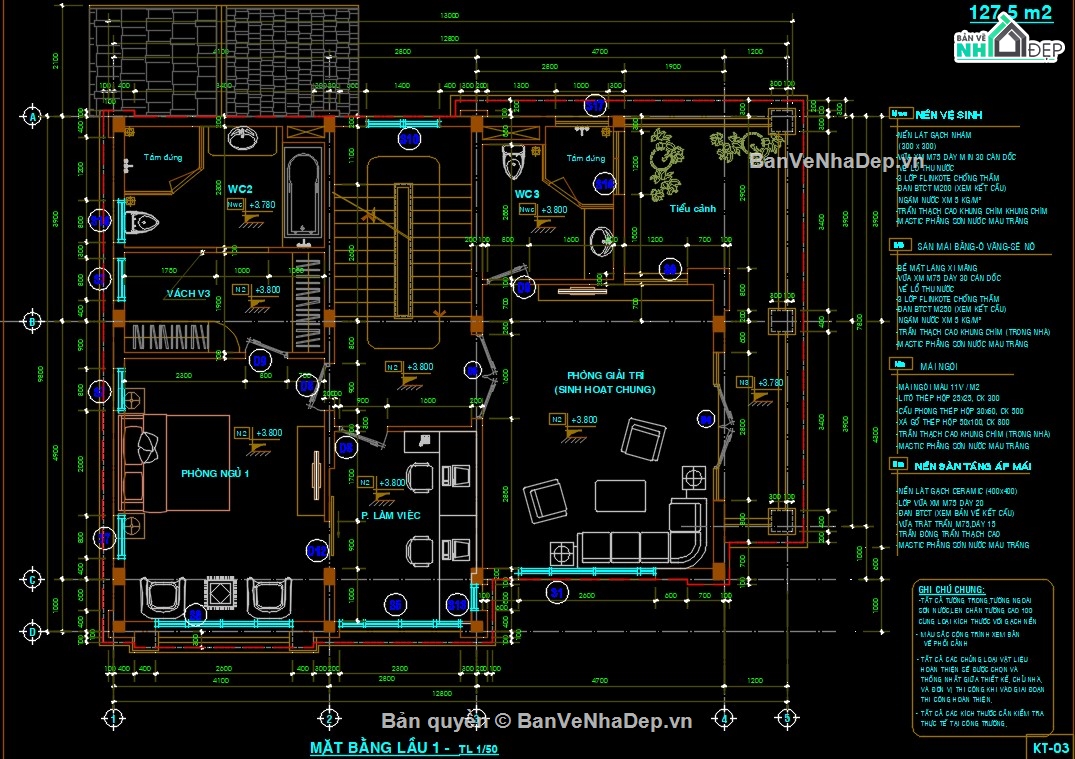Select the PHÒNG NGỦ 1 room label
1075x759 pixels.
click(215, 473)
